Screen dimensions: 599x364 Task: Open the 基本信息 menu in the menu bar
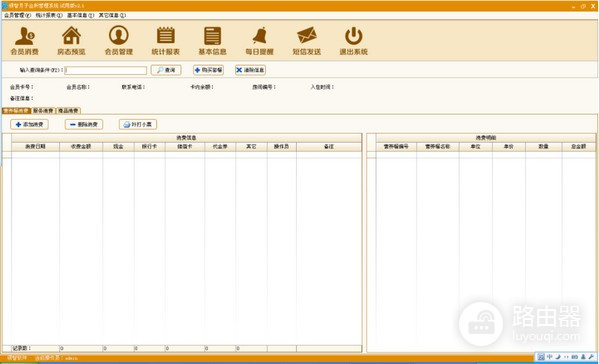pos(81,15)
